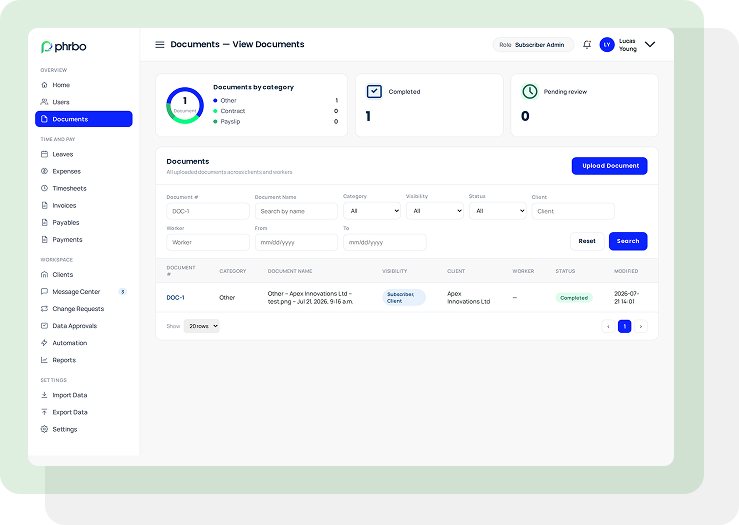Click the Invoices file icon
The height and width of the screenshot is (525, 739).
click(x=44, y=205)
